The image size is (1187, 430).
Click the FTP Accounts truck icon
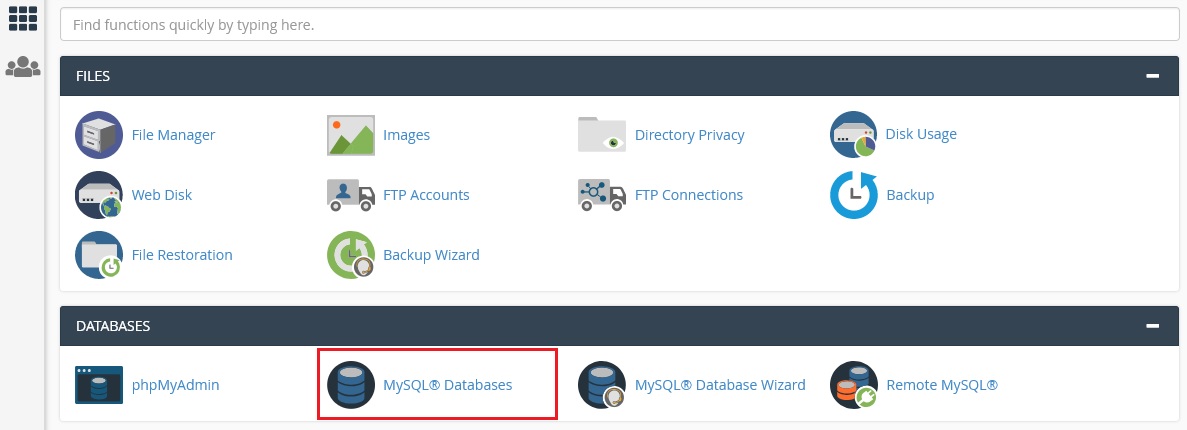coord(350,195)
